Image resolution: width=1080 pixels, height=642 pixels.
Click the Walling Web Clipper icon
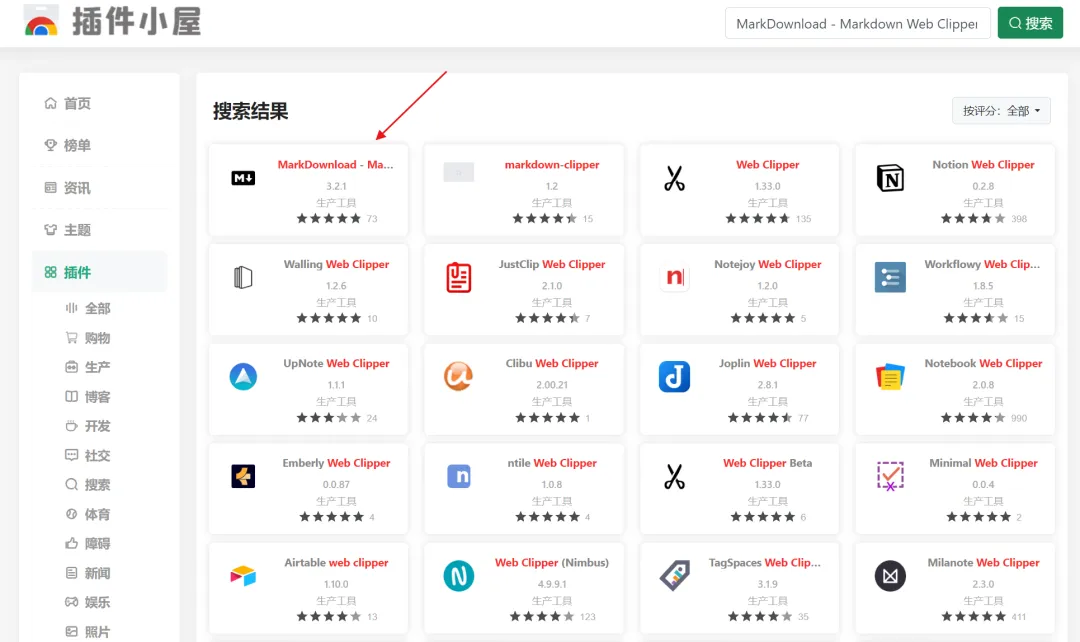tap(243, 277)
